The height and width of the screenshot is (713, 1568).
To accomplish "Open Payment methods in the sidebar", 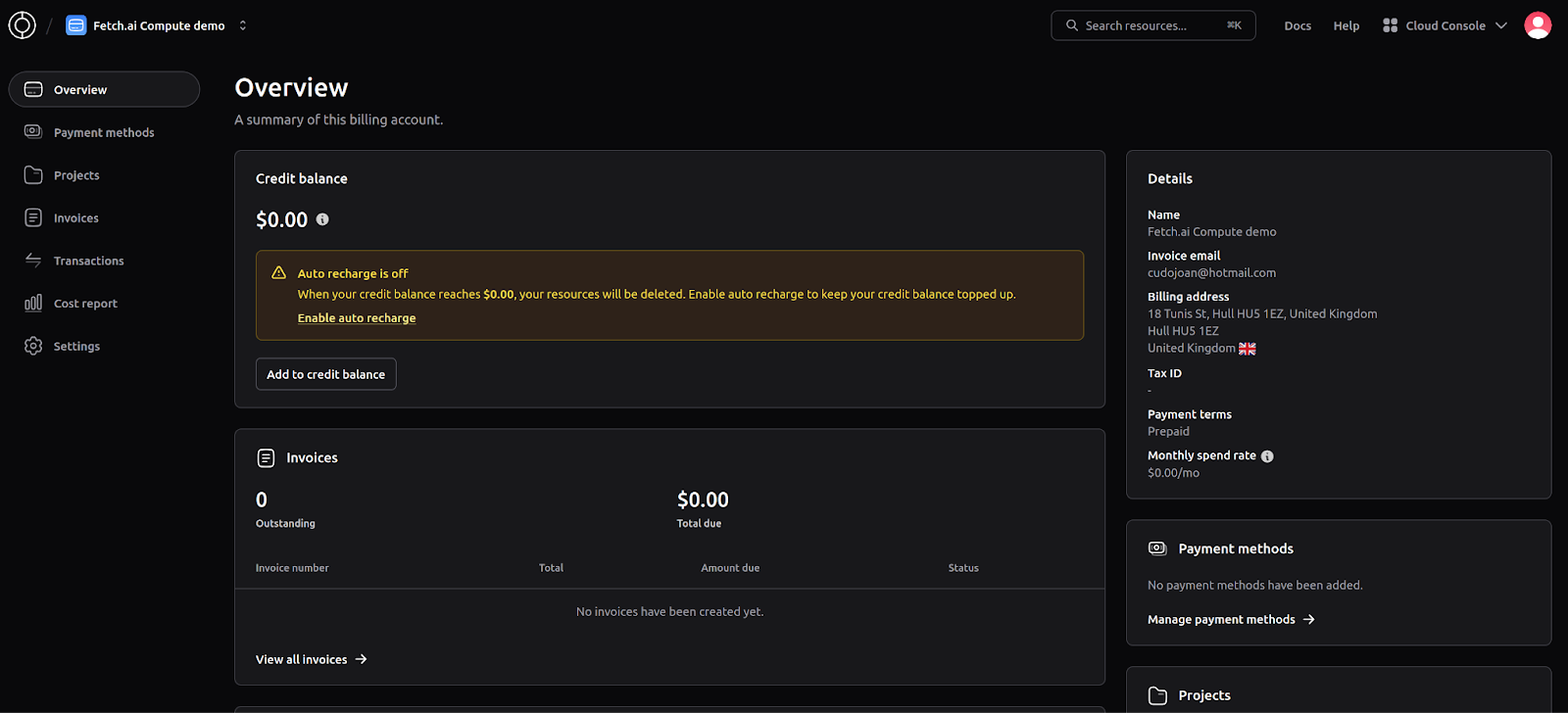I will coord(104,132).
